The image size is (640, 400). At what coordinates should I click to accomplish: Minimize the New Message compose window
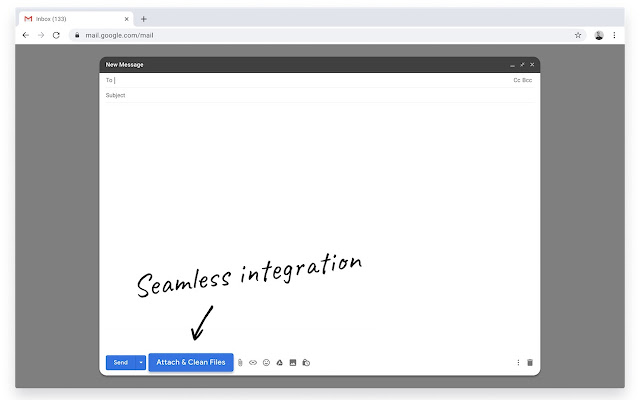(512, 65)
